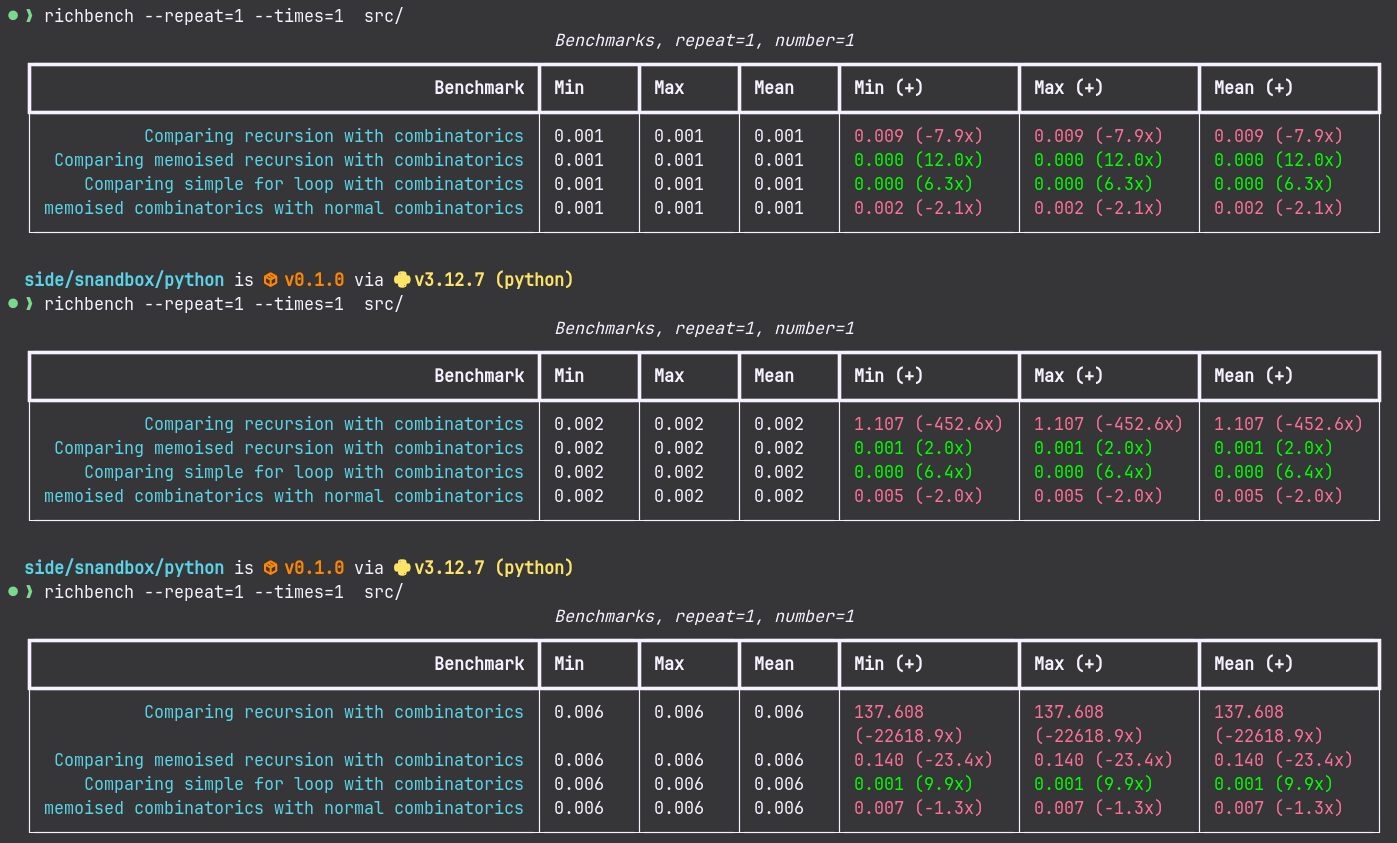Click the 1.107 (-452.6x) value under Min (+)
Screen dimensions: 1397x843
(928, 424)
